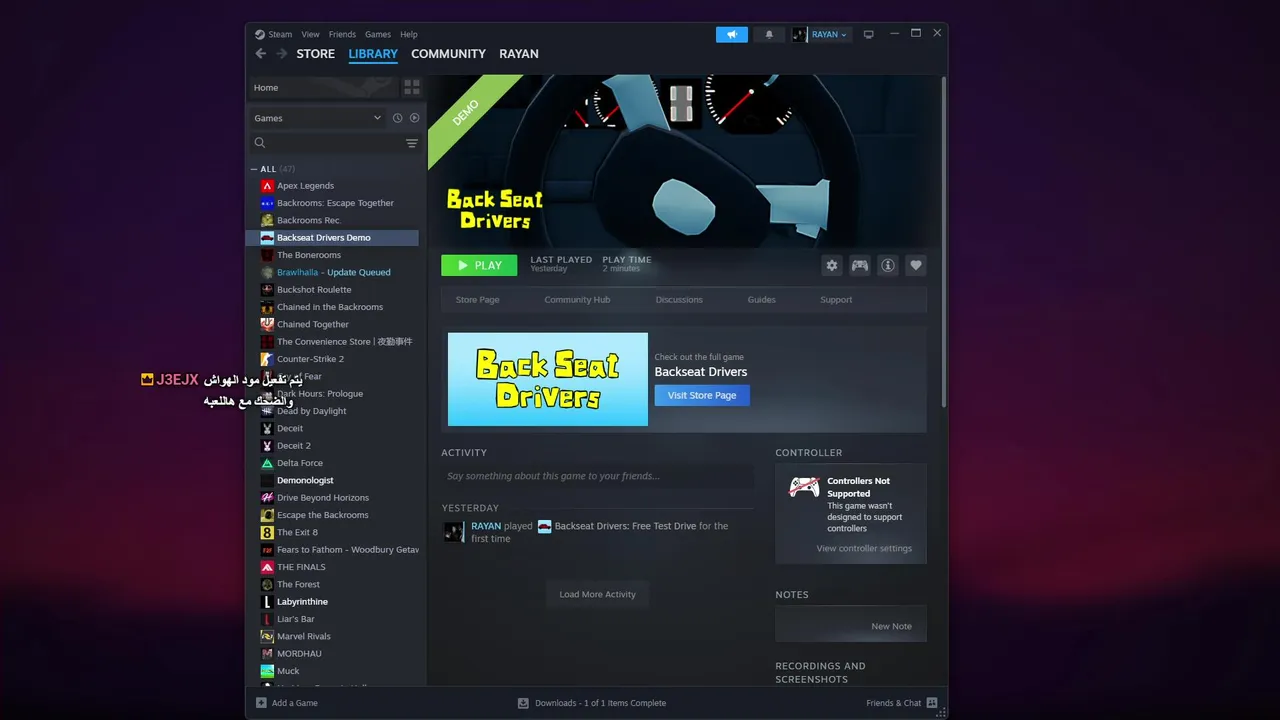1280x720 pixels.
Task: Click the Muck game icon
Action: coord(267,671)
